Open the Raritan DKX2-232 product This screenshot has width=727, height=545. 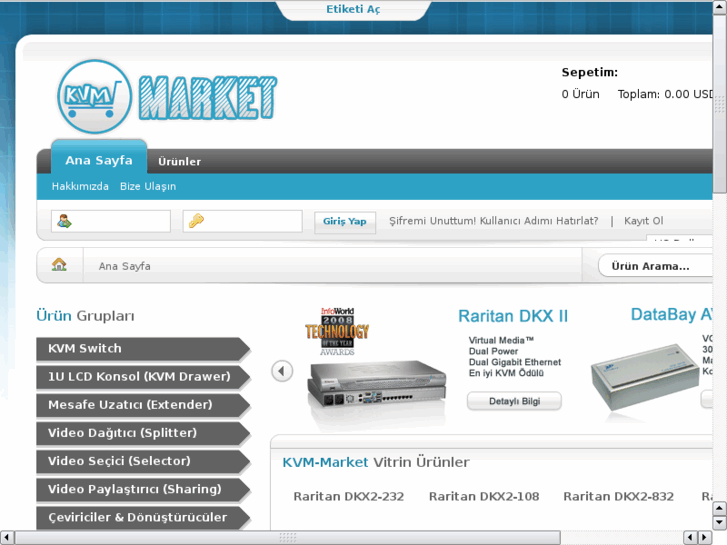point(349,497)
